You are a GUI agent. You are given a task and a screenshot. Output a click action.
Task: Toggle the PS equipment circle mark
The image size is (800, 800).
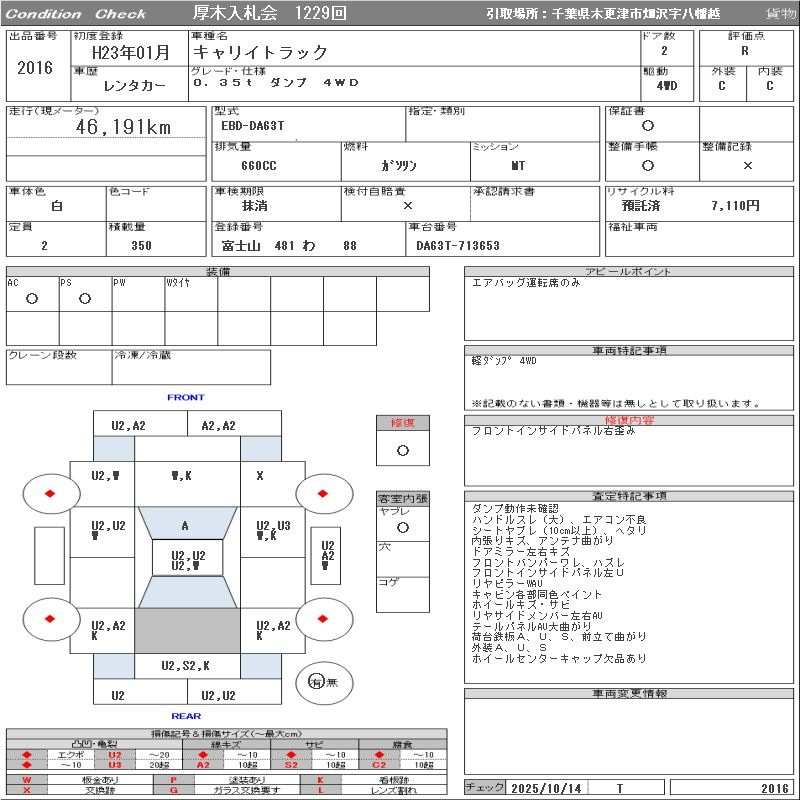[85, 298]
